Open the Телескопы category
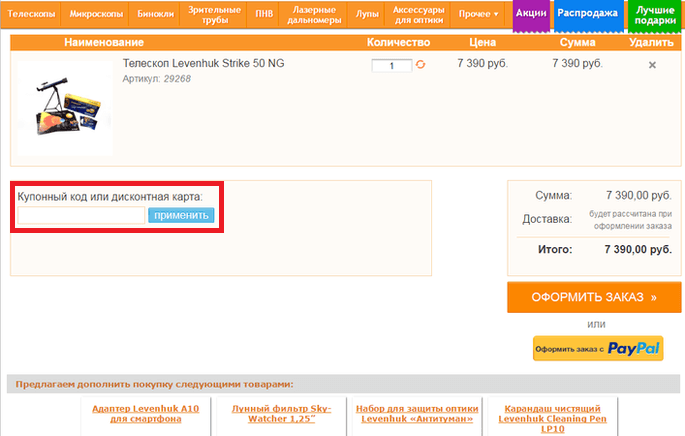Image resolution: width=685 pixels, height=436 pixels. click(x=35, y=14)
